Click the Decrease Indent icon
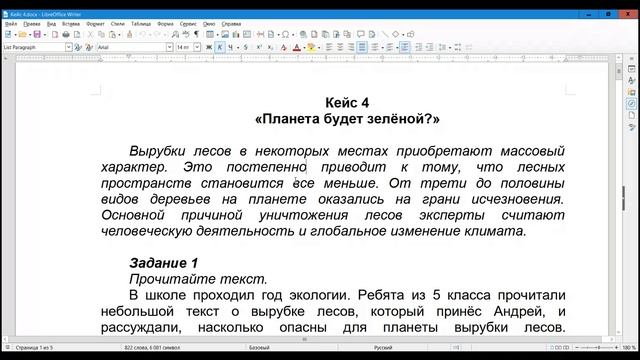The image size is (640, 360). point(429,48)
